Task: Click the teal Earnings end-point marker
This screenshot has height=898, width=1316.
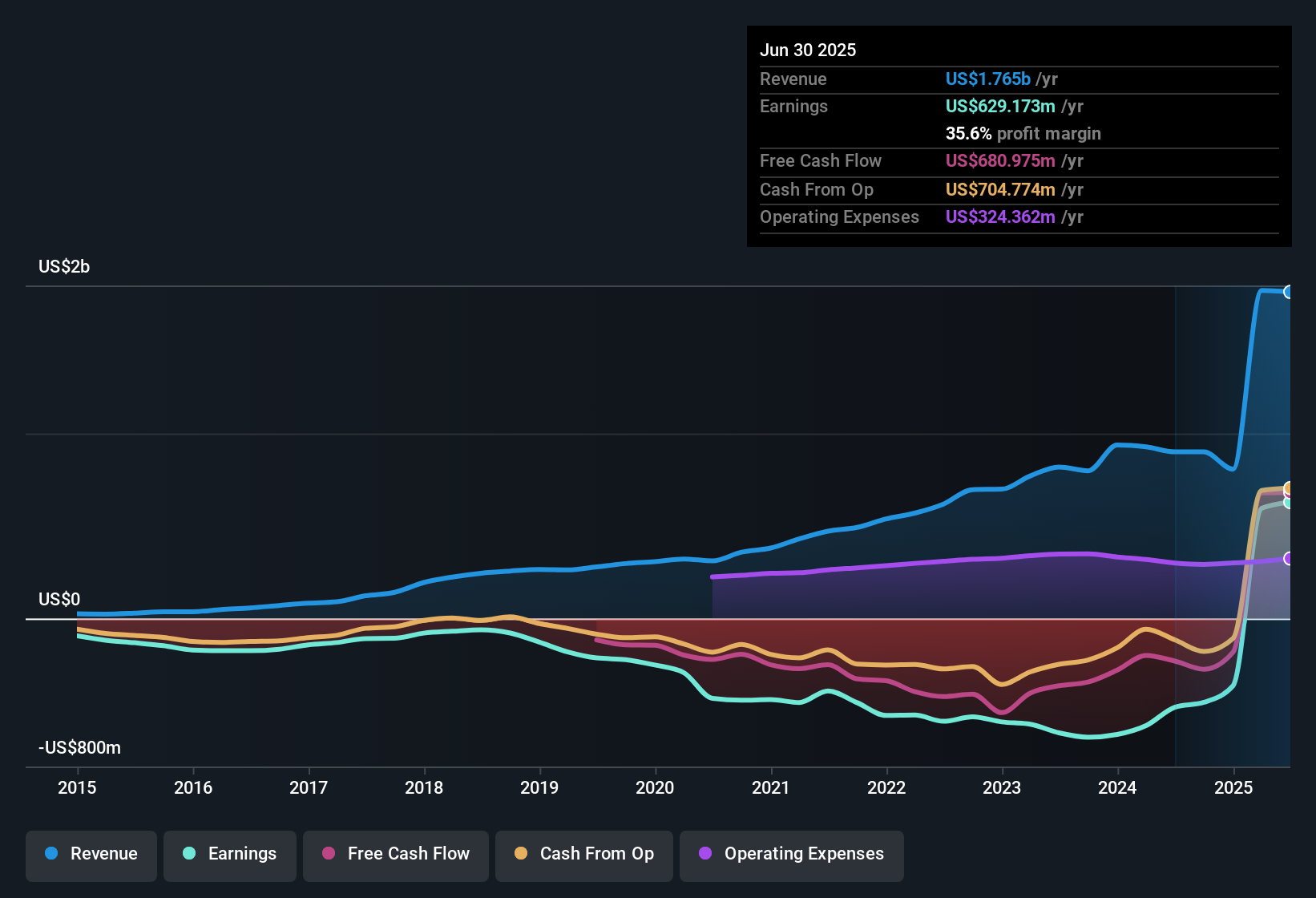Action: point(1288,503)
